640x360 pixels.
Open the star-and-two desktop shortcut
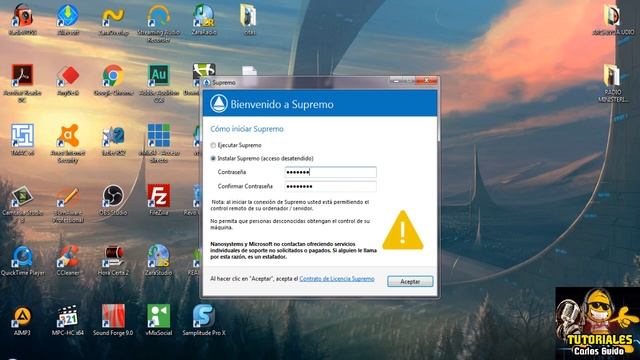(113, 140)
